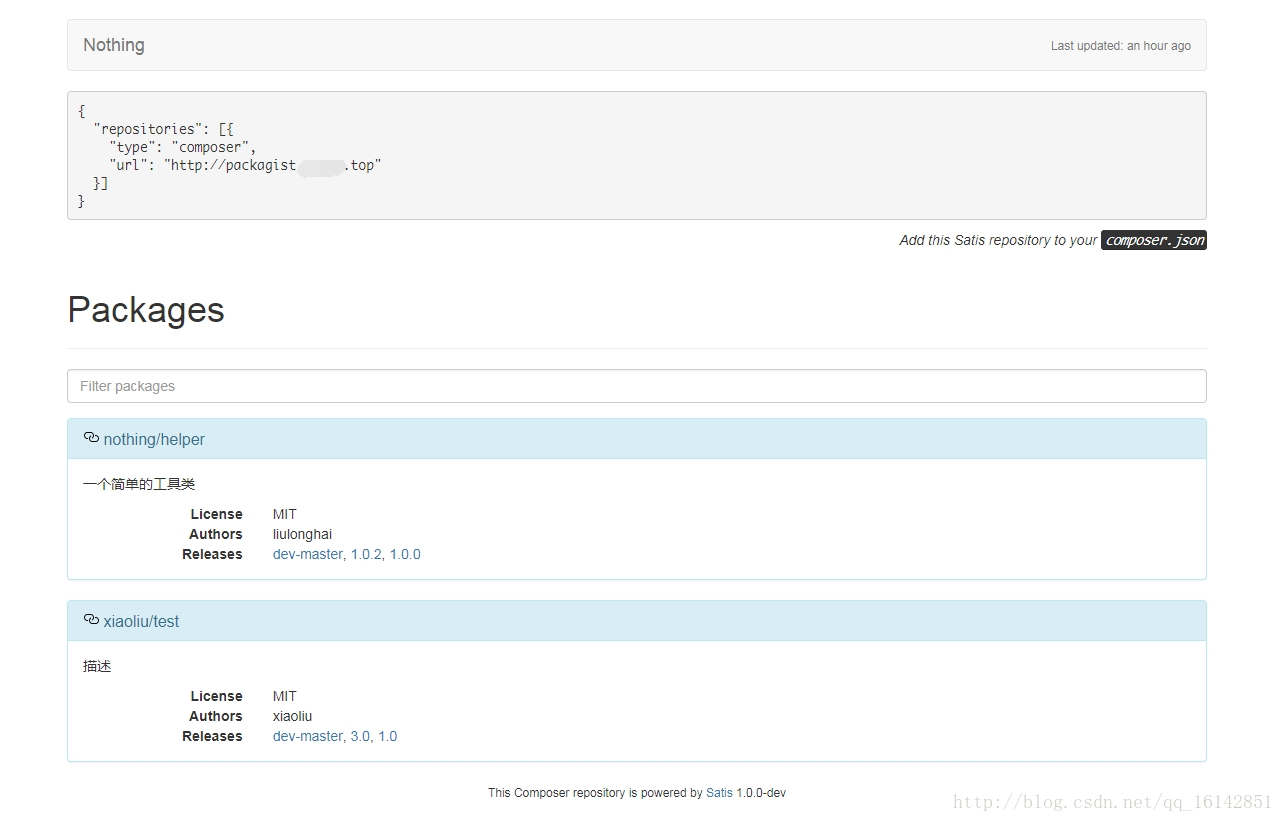
Task: Select the 1.0.0 release link
Action: coord(405,554)
